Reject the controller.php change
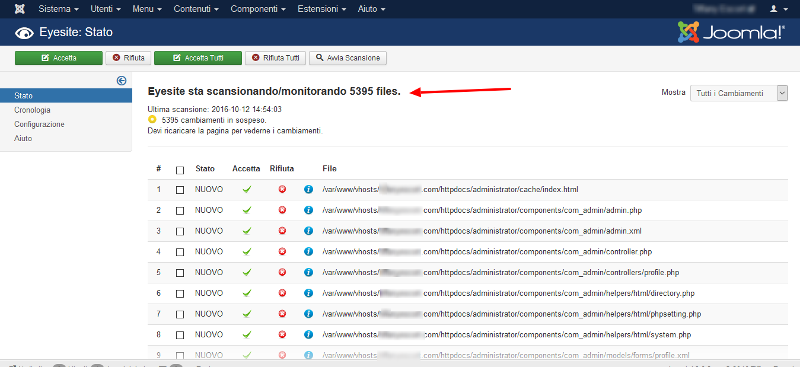Image resolution: width=800 pixels, height=367 pixels. click(282, 252)
